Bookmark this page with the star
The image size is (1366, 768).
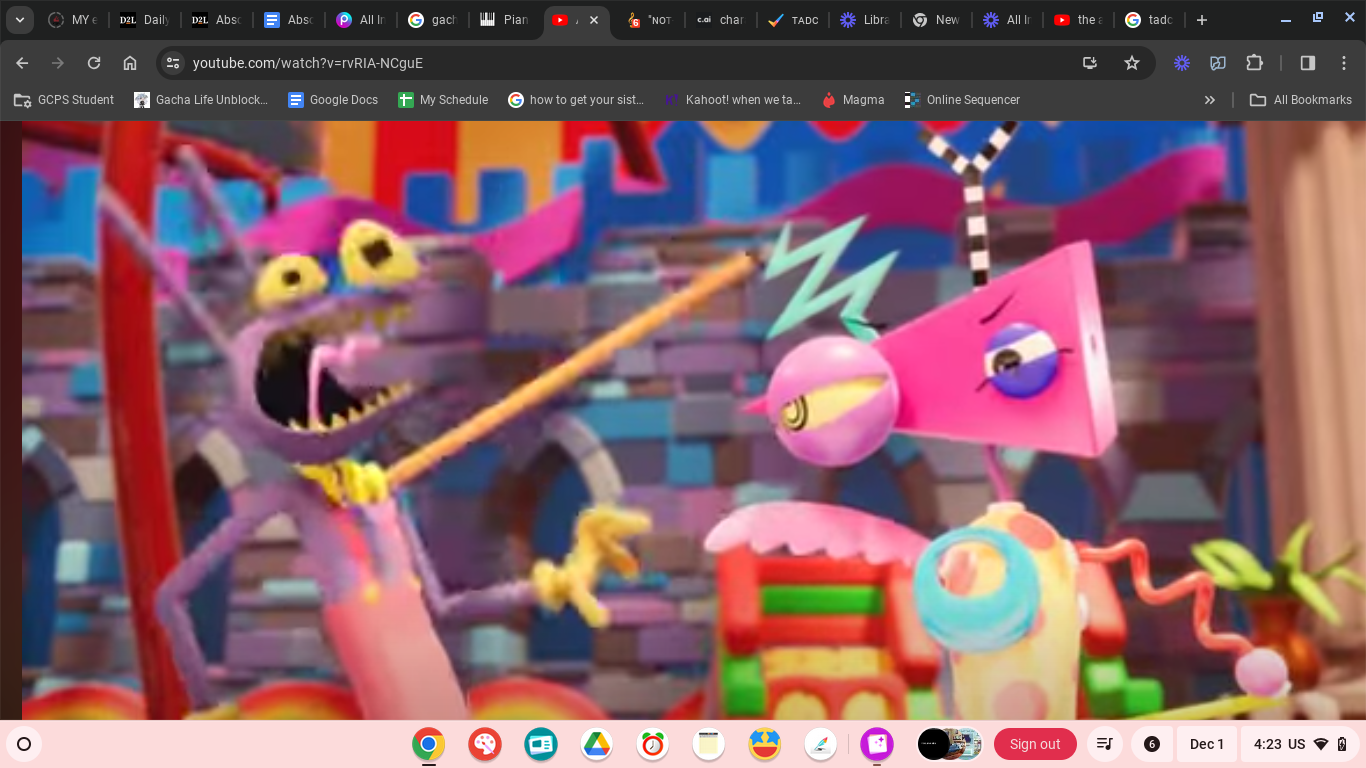[1132, 63]
